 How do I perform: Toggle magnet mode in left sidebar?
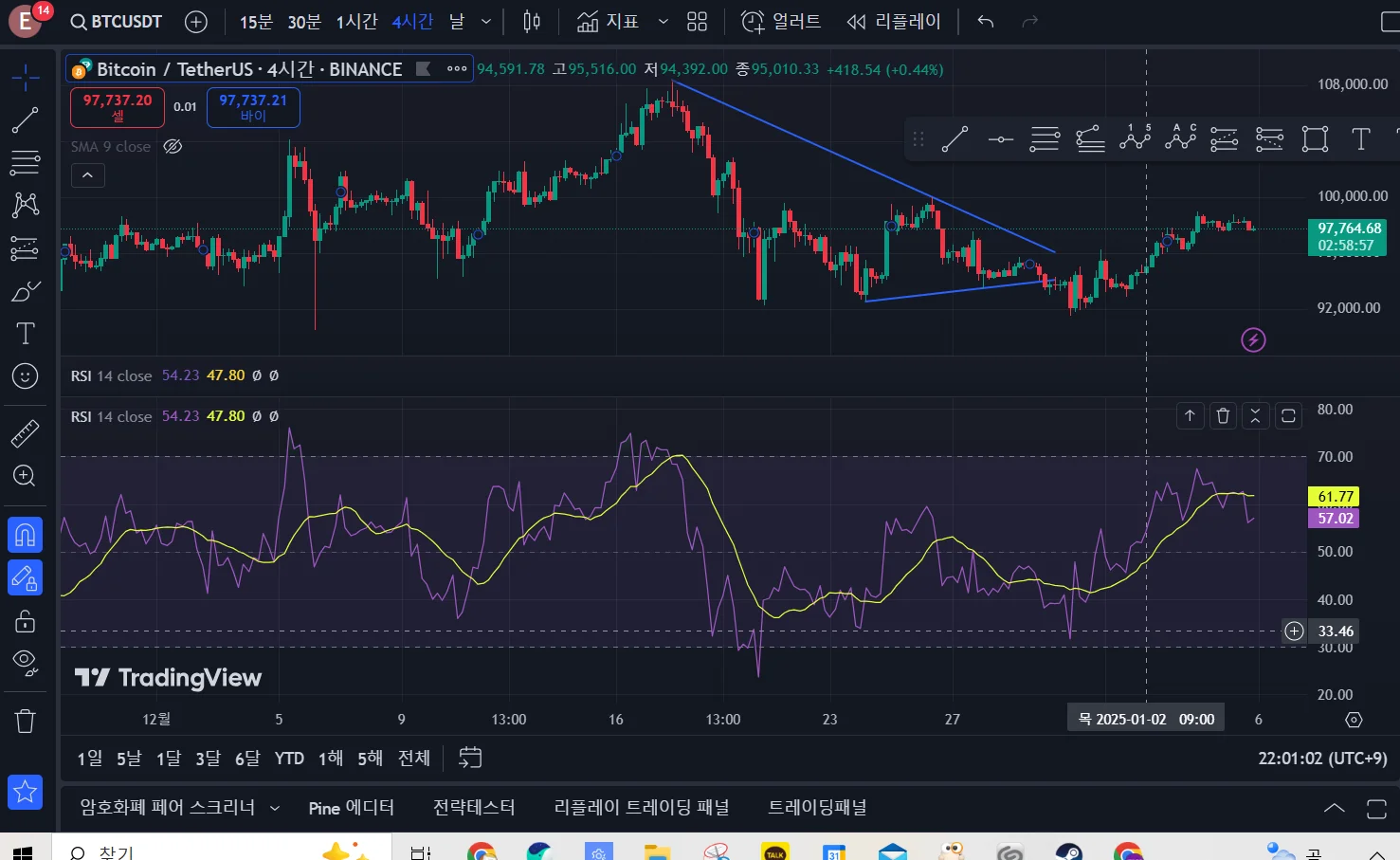(25, 536)
